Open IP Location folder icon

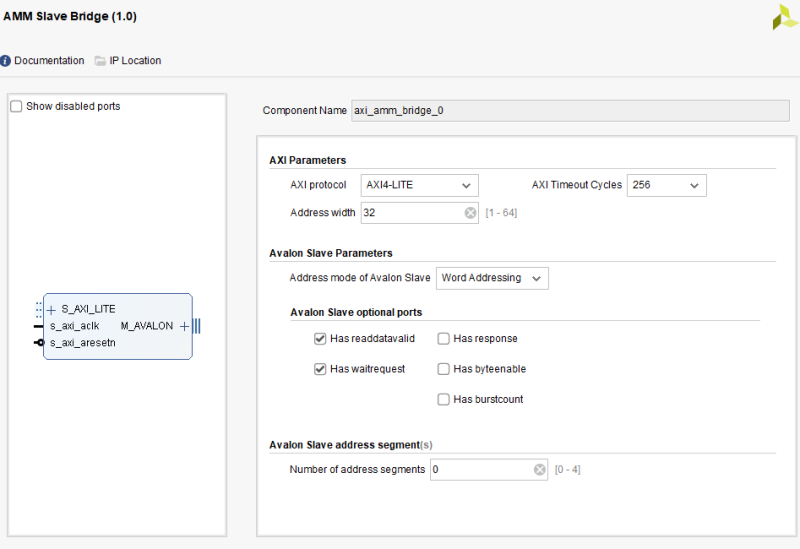click(x=101, y=61)
